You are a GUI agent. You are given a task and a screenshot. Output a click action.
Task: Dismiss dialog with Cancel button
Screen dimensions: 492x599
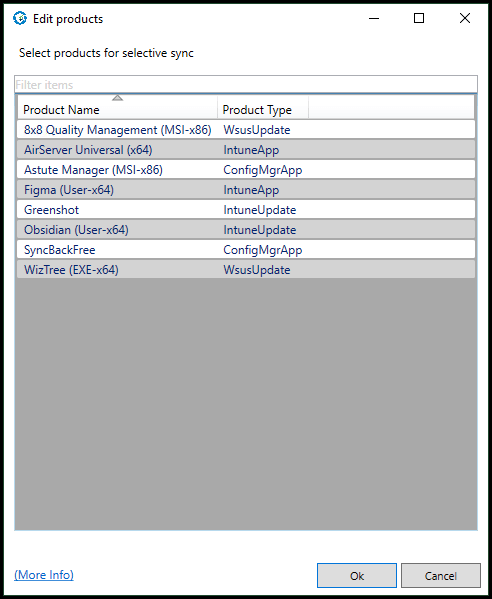(441, 575)
